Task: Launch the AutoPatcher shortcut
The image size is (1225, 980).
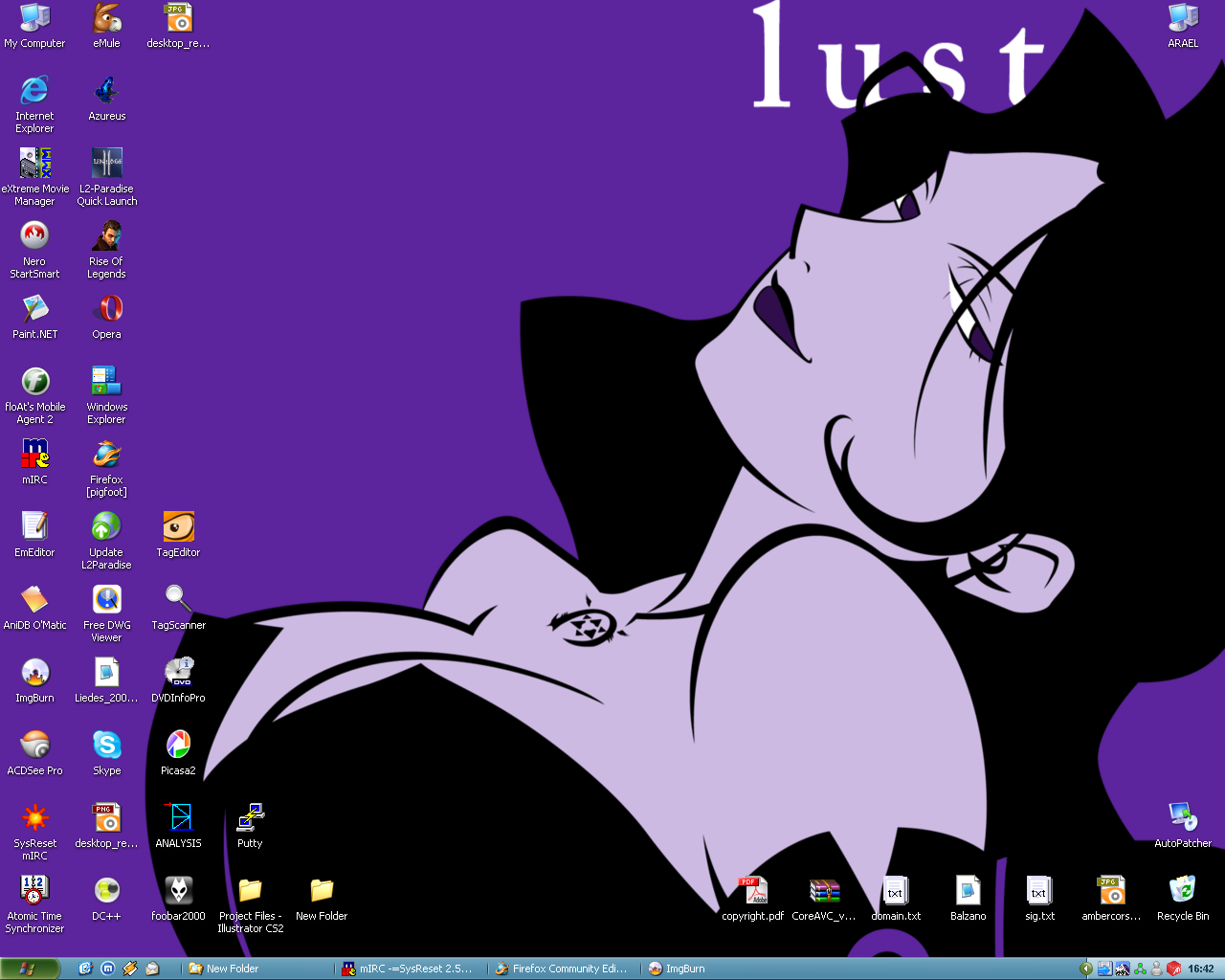Action: point(1183,826)
